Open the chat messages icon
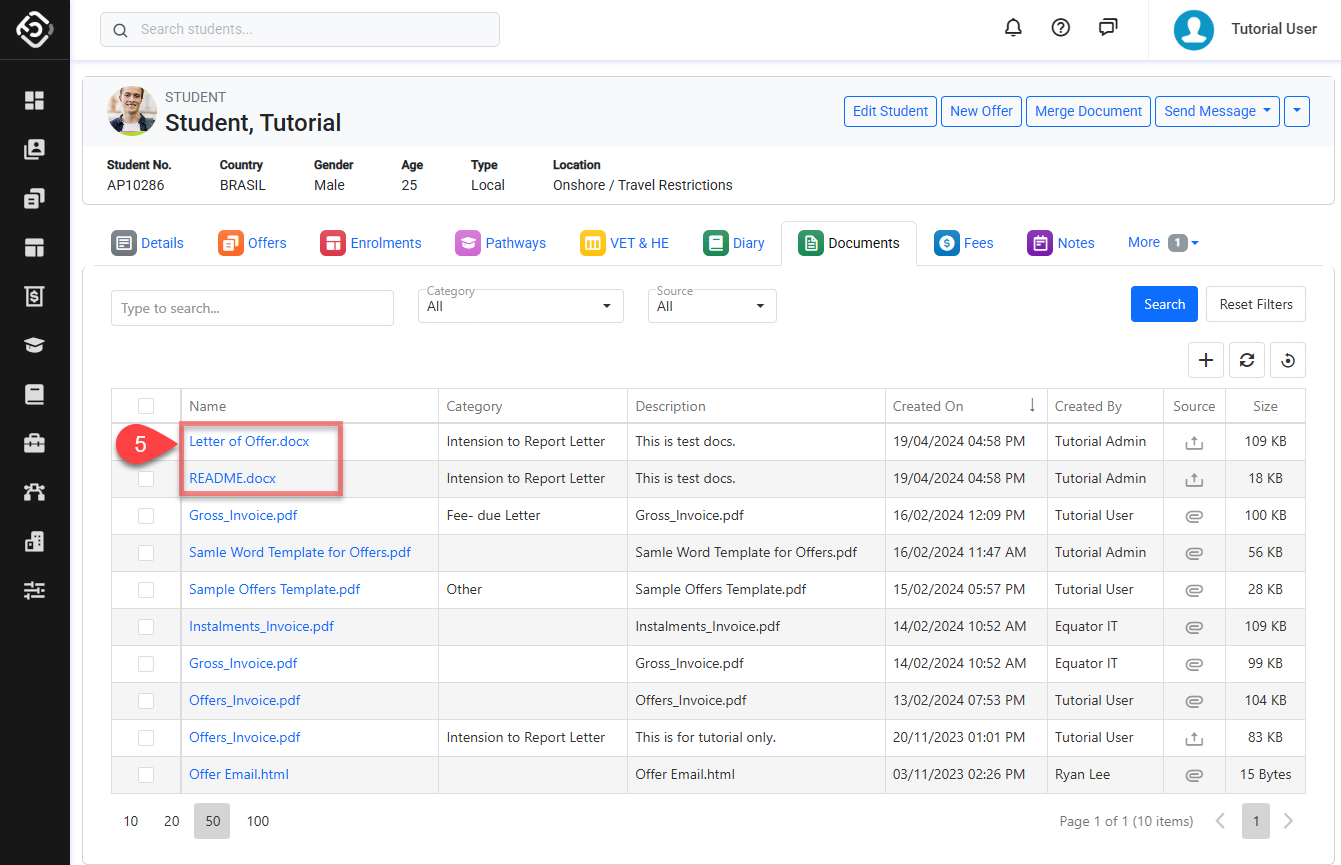Screen dimensions: 1341x865 coord(1108,28)
